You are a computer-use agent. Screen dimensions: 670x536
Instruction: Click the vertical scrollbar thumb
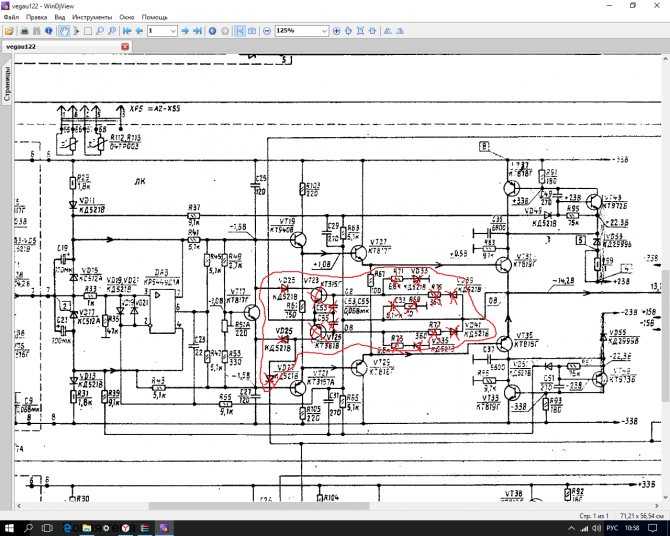pyautogui.click(x=666, y=336)
